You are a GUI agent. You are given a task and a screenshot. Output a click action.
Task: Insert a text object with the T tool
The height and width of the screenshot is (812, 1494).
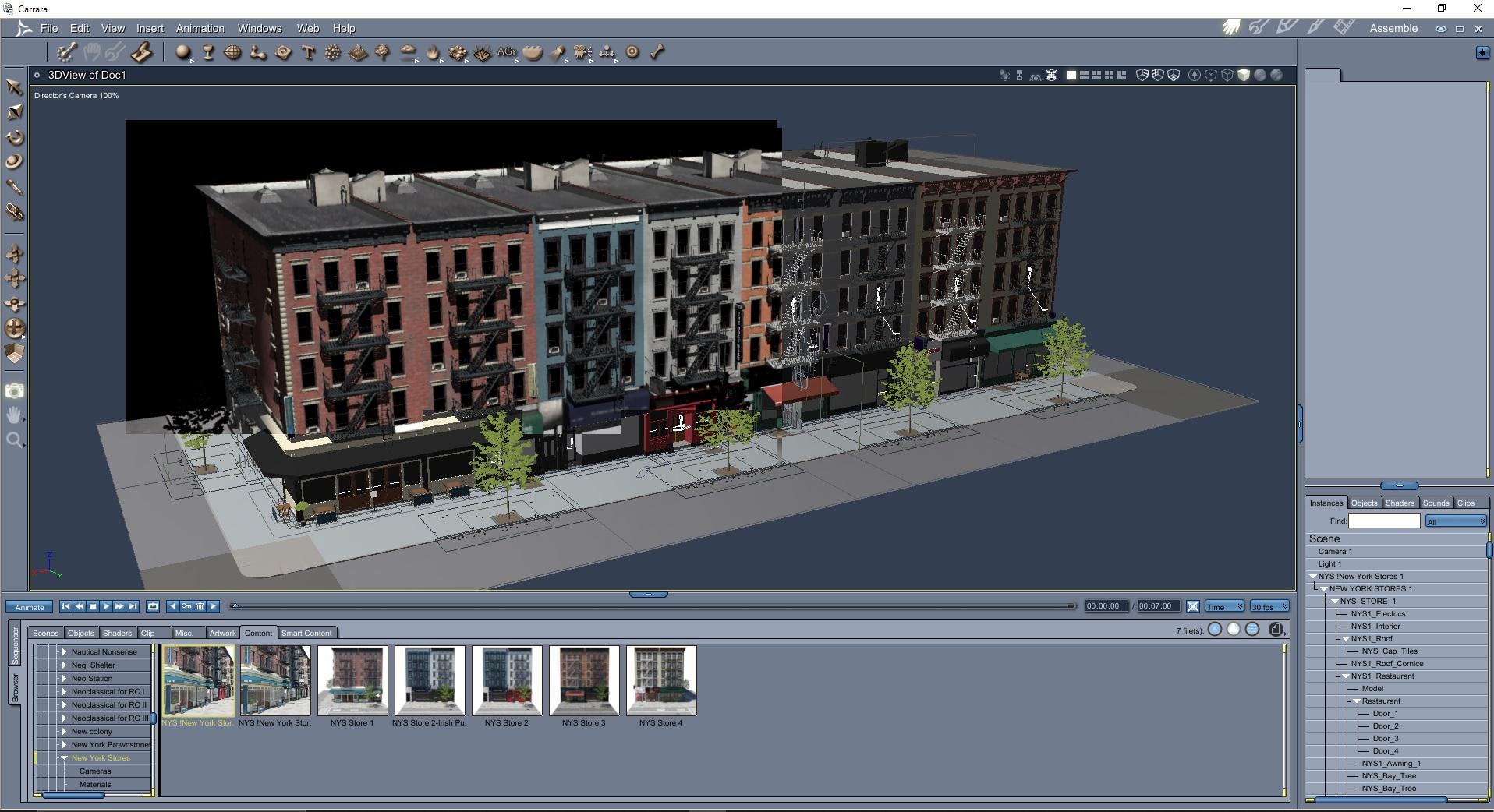[308, 52]
